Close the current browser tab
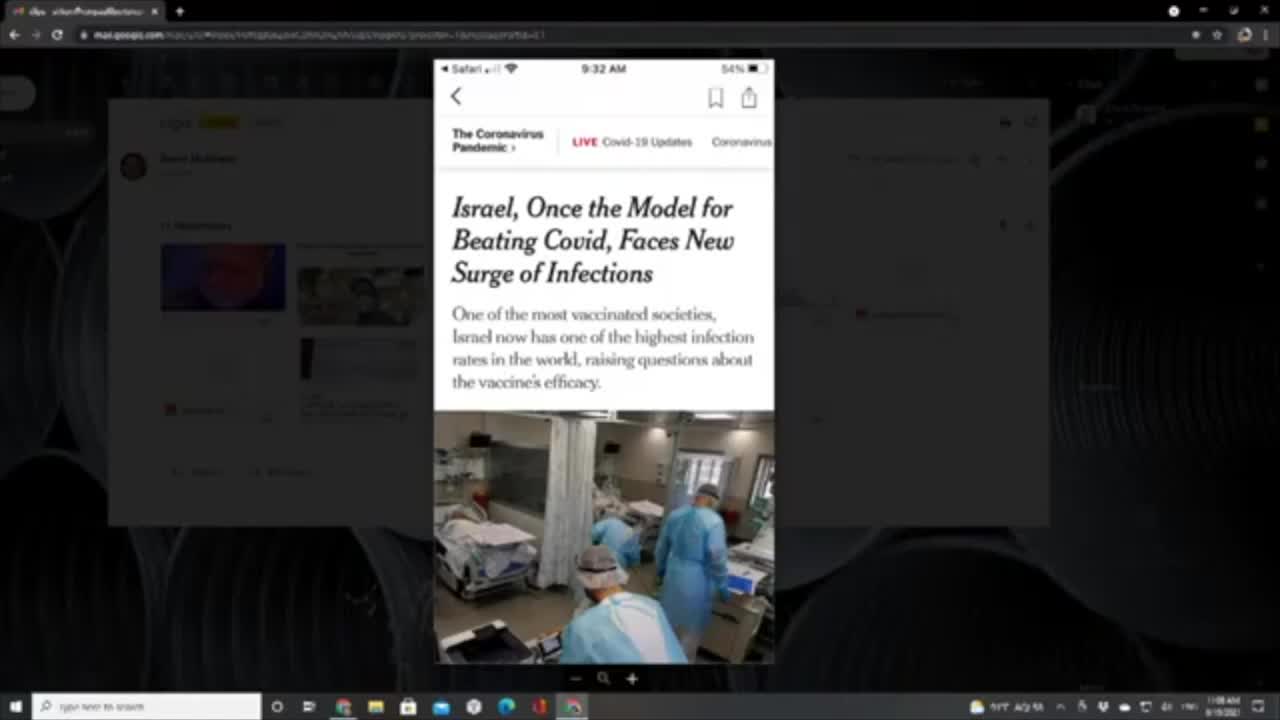The height and width of the screenshot is (720, 1280). pyautogui.click(x=155, y=11)
